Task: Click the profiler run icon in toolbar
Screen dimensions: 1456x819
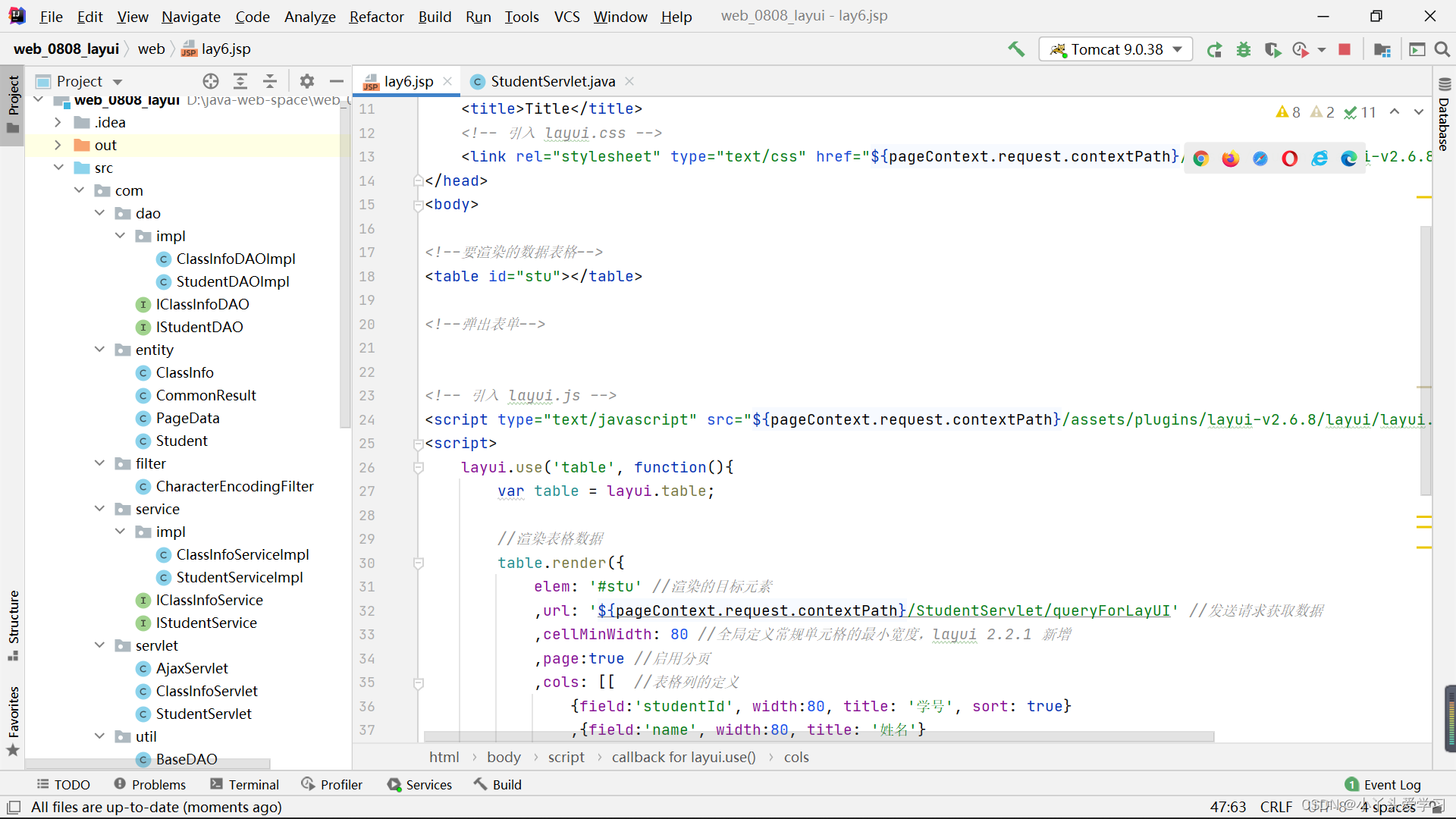Action: [1301, 50]
